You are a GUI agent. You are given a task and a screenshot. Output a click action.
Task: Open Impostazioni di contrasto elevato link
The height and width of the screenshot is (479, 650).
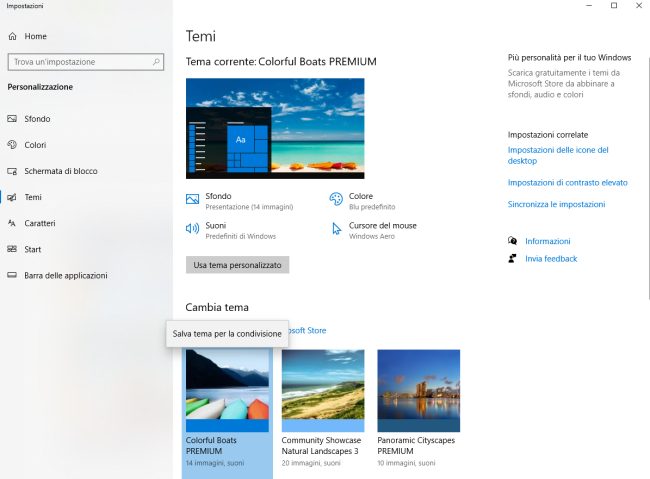click(x=568, y=182)
